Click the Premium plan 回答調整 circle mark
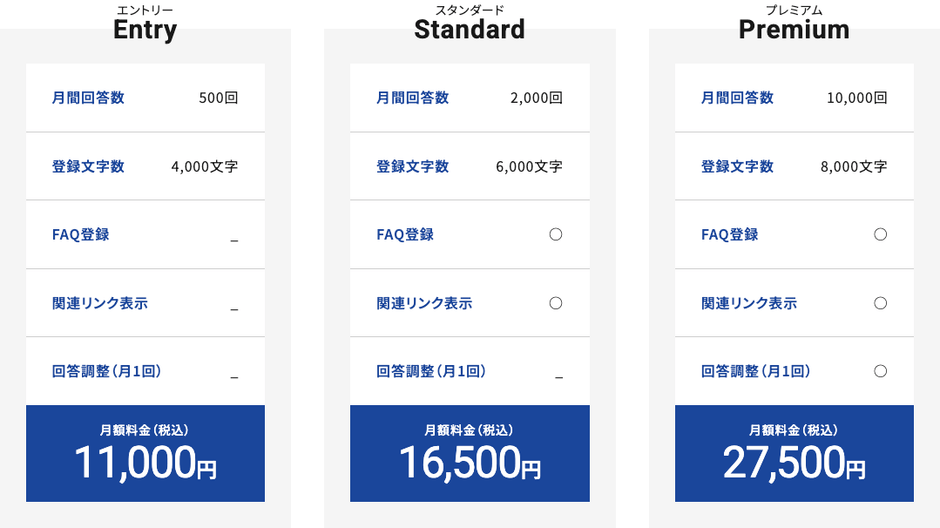 (880, 371)
